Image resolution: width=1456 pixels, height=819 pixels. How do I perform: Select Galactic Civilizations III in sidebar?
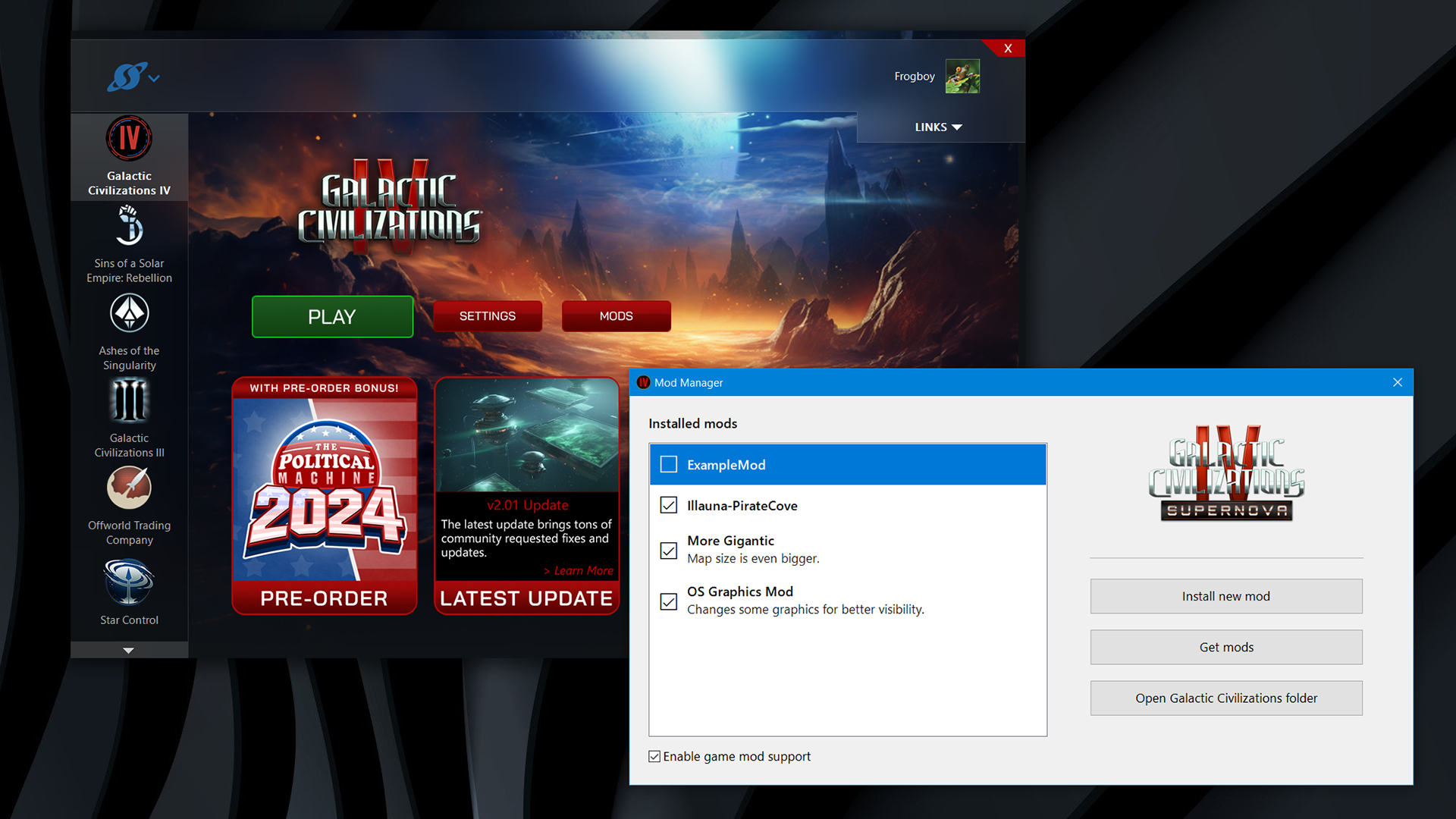(x=129, y=419)
